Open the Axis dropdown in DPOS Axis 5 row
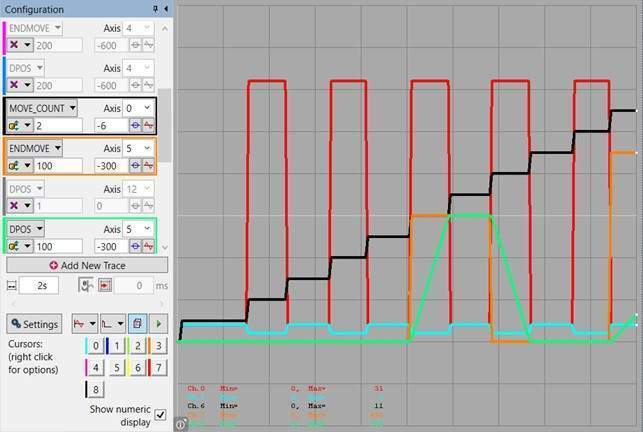Viewport: 643px width, 432px height. click(138, 229)
